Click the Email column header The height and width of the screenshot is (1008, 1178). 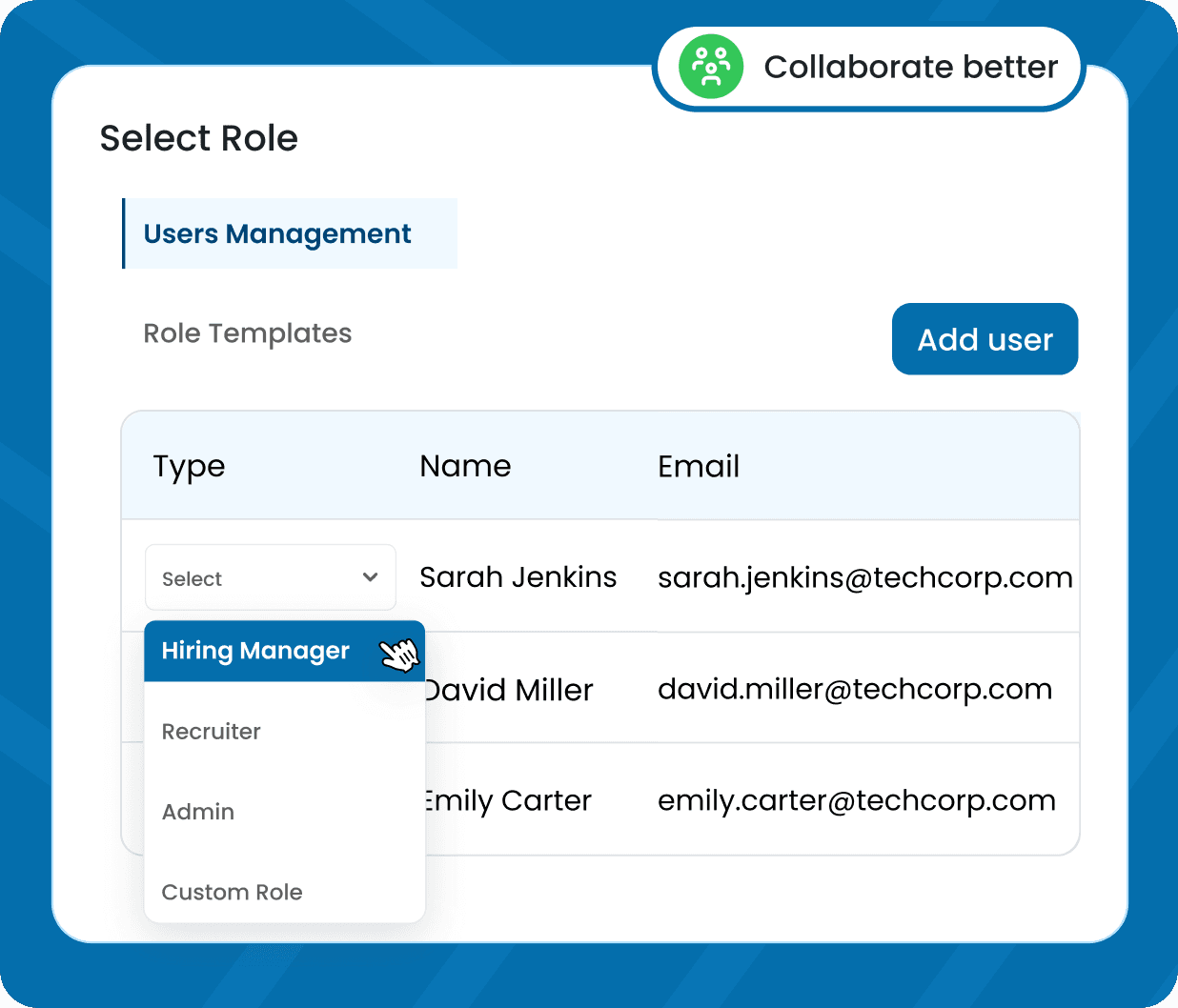699,466
